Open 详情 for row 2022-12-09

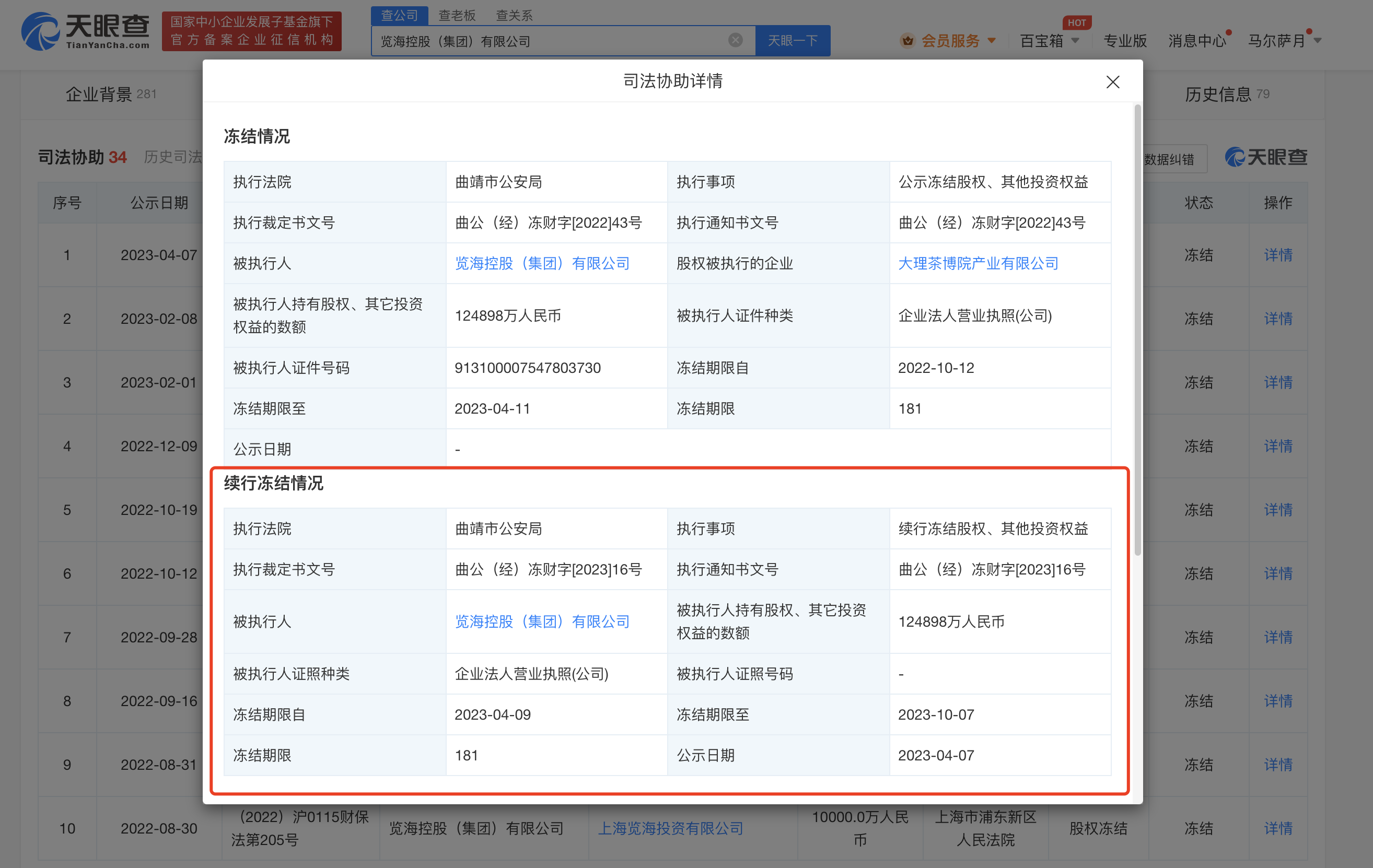pos(1278,446)
